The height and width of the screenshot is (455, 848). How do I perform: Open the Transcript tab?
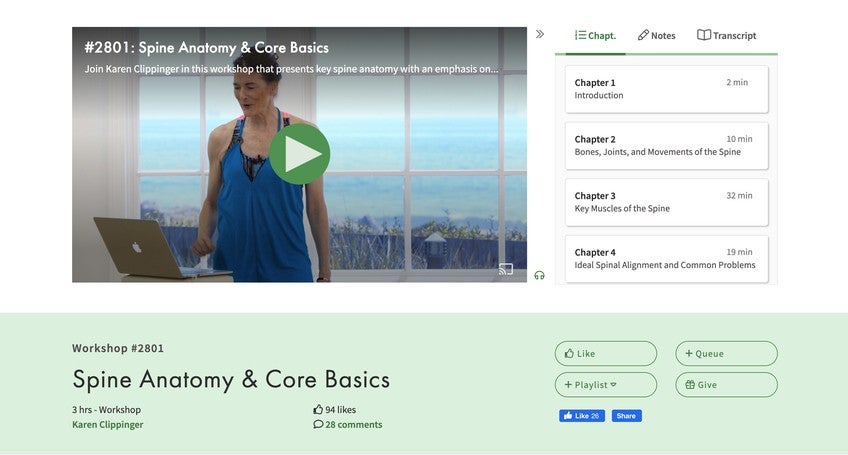point(726,35)
